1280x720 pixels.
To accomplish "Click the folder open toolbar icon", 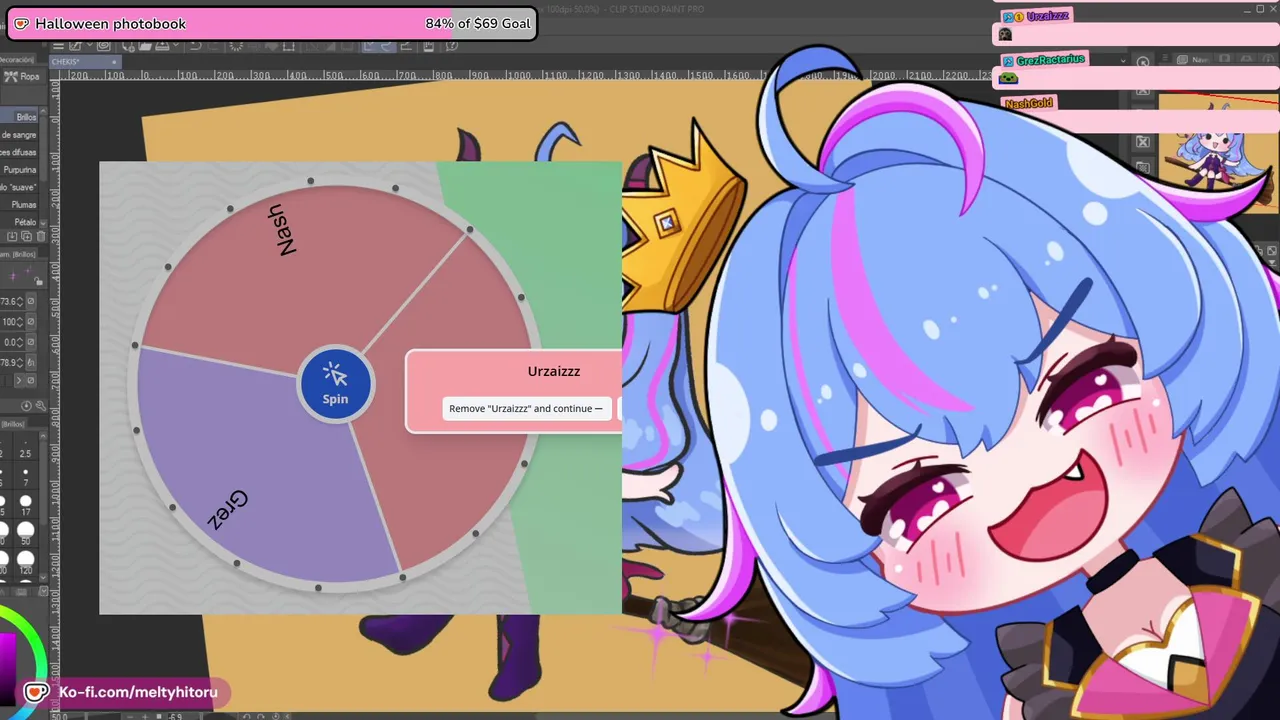I will point(145,46).
